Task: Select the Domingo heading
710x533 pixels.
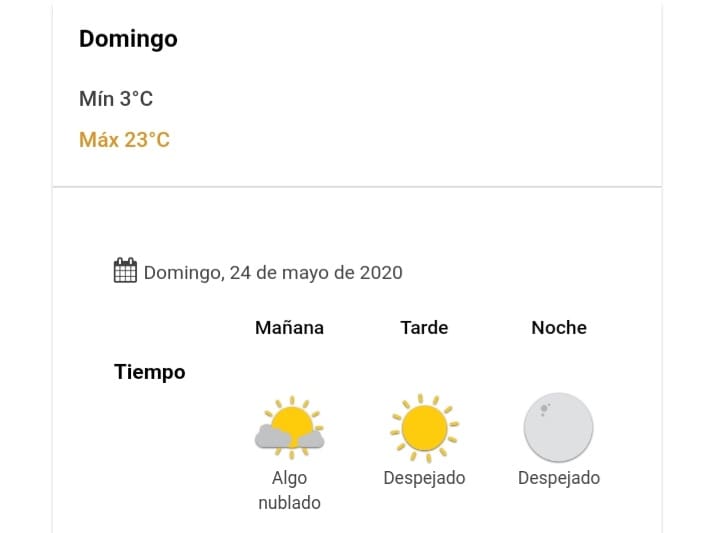Action: pyautogui.click(x=128, y=39)
